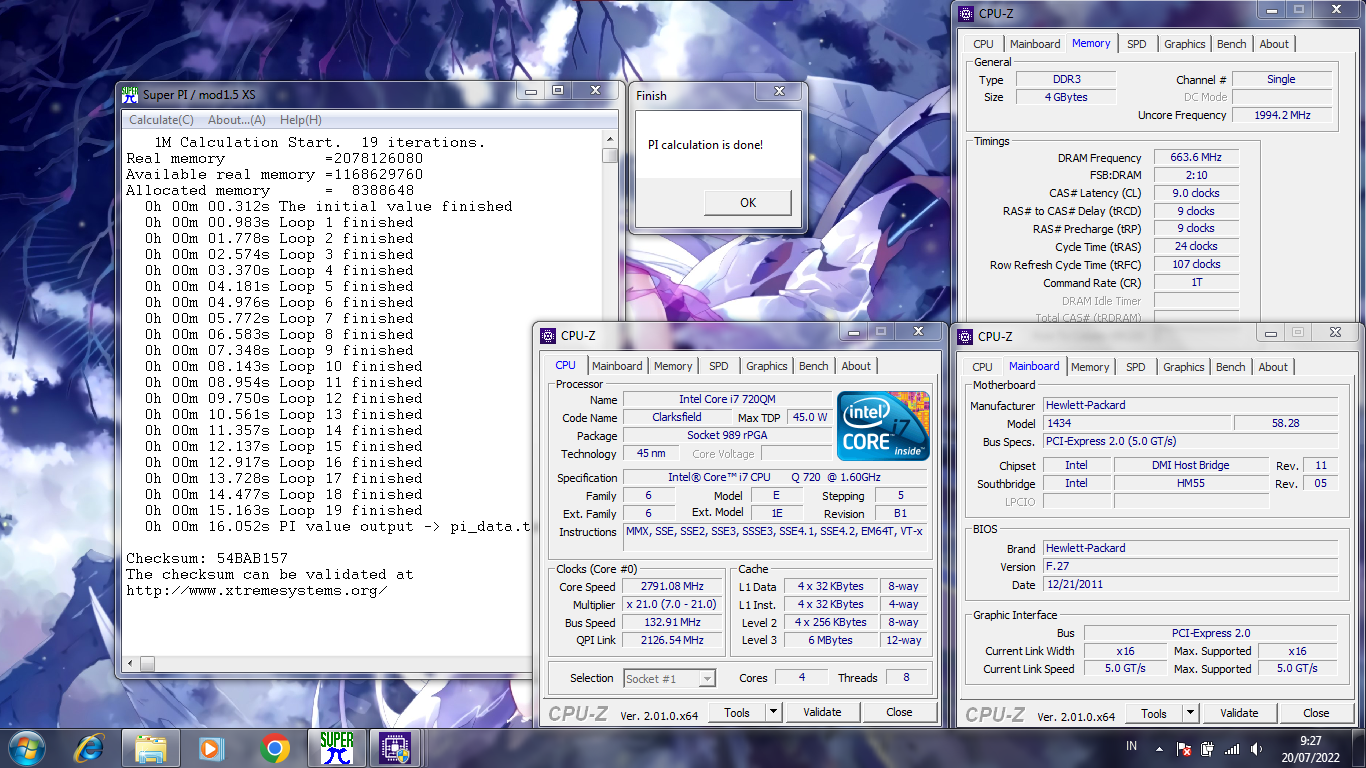Select Bench tab in Memory window

point(1232,44)
